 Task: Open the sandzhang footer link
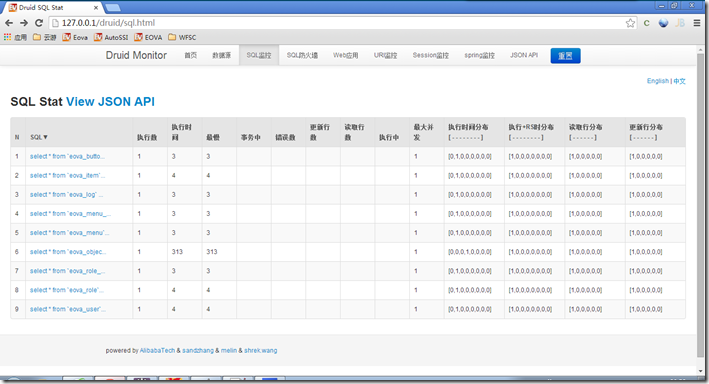(x=198, y=351)
